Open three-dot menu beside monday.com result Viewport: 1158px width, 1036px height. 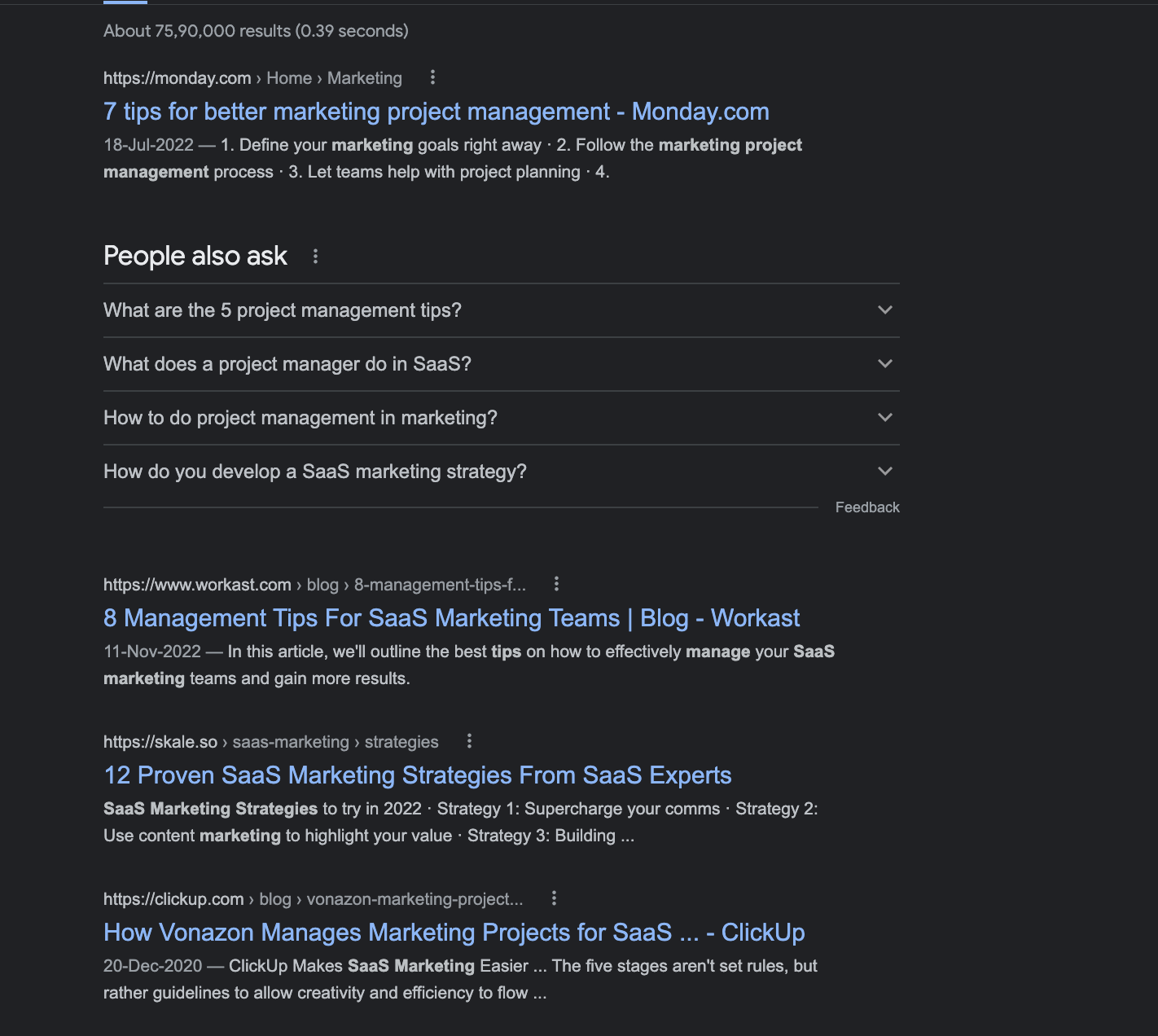(x=432, y=77)
